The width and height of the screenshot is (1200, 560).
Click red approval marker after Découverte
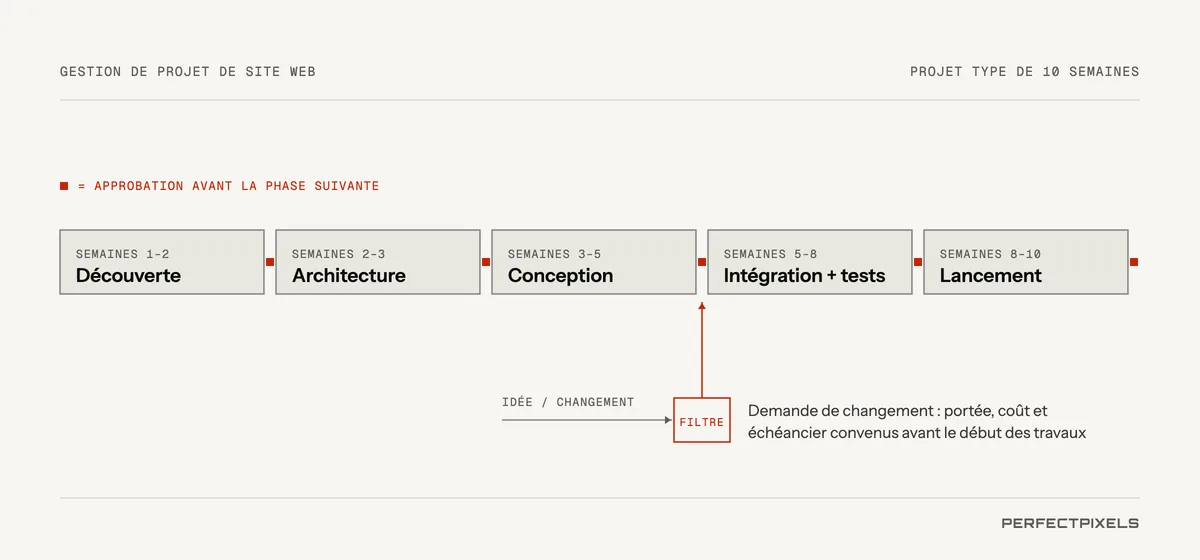(x=270, y=262)
